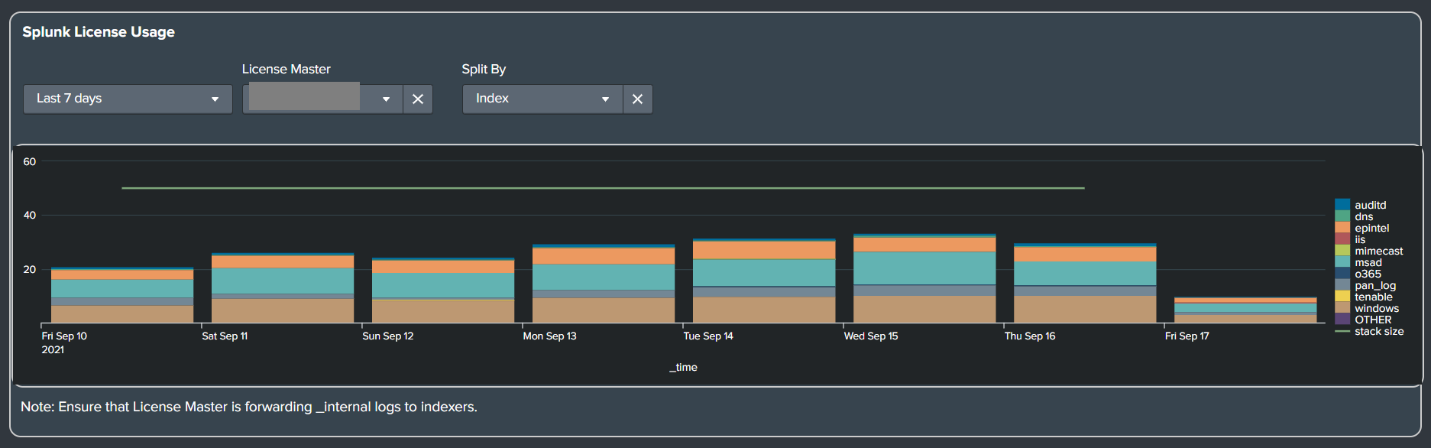Click the Wed Sep 15 axis label

click(869, 336)
